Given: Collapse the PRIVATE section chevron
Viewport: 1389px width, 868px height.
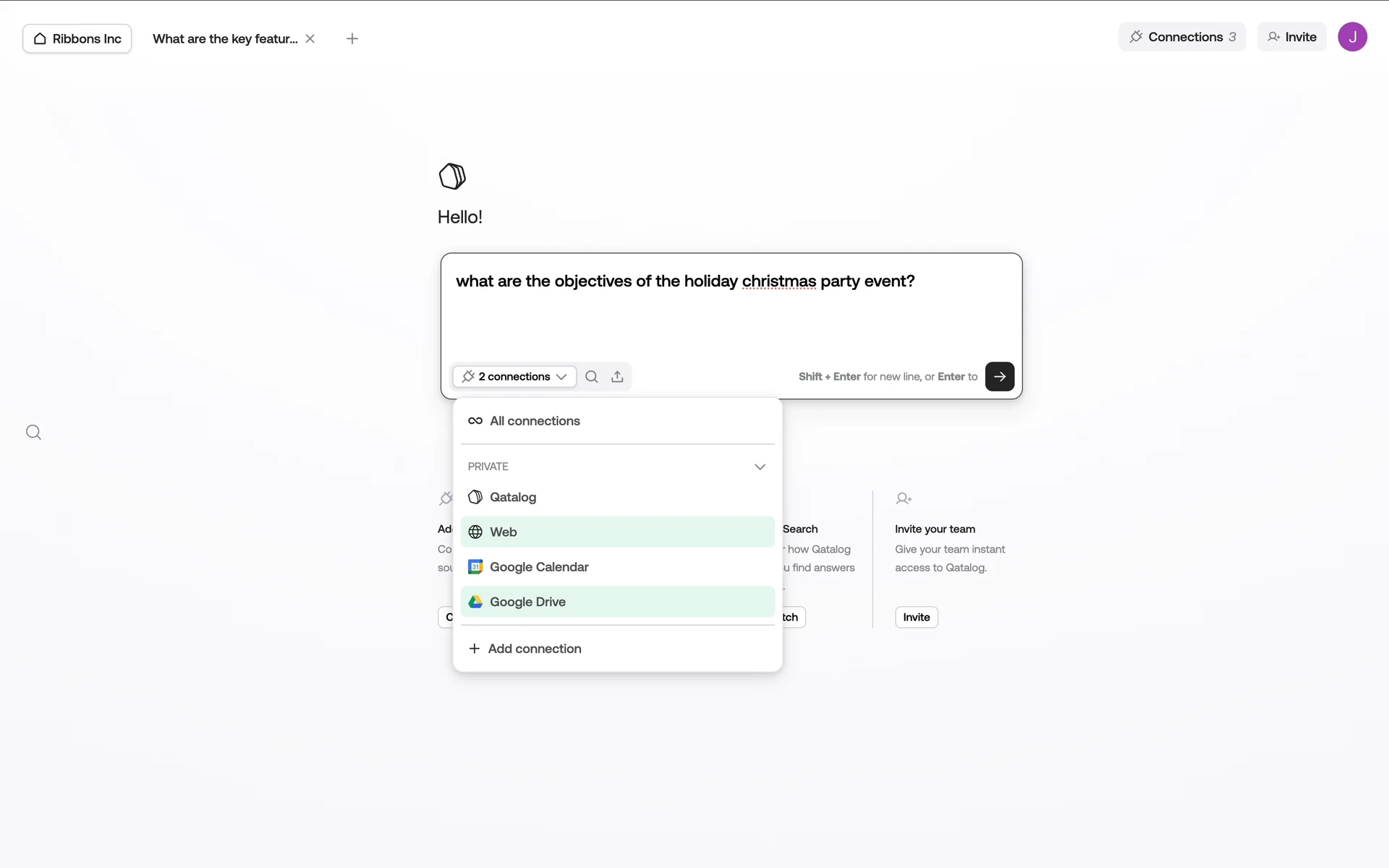Looking at the screenshot, I should click(x=760, y=467).
